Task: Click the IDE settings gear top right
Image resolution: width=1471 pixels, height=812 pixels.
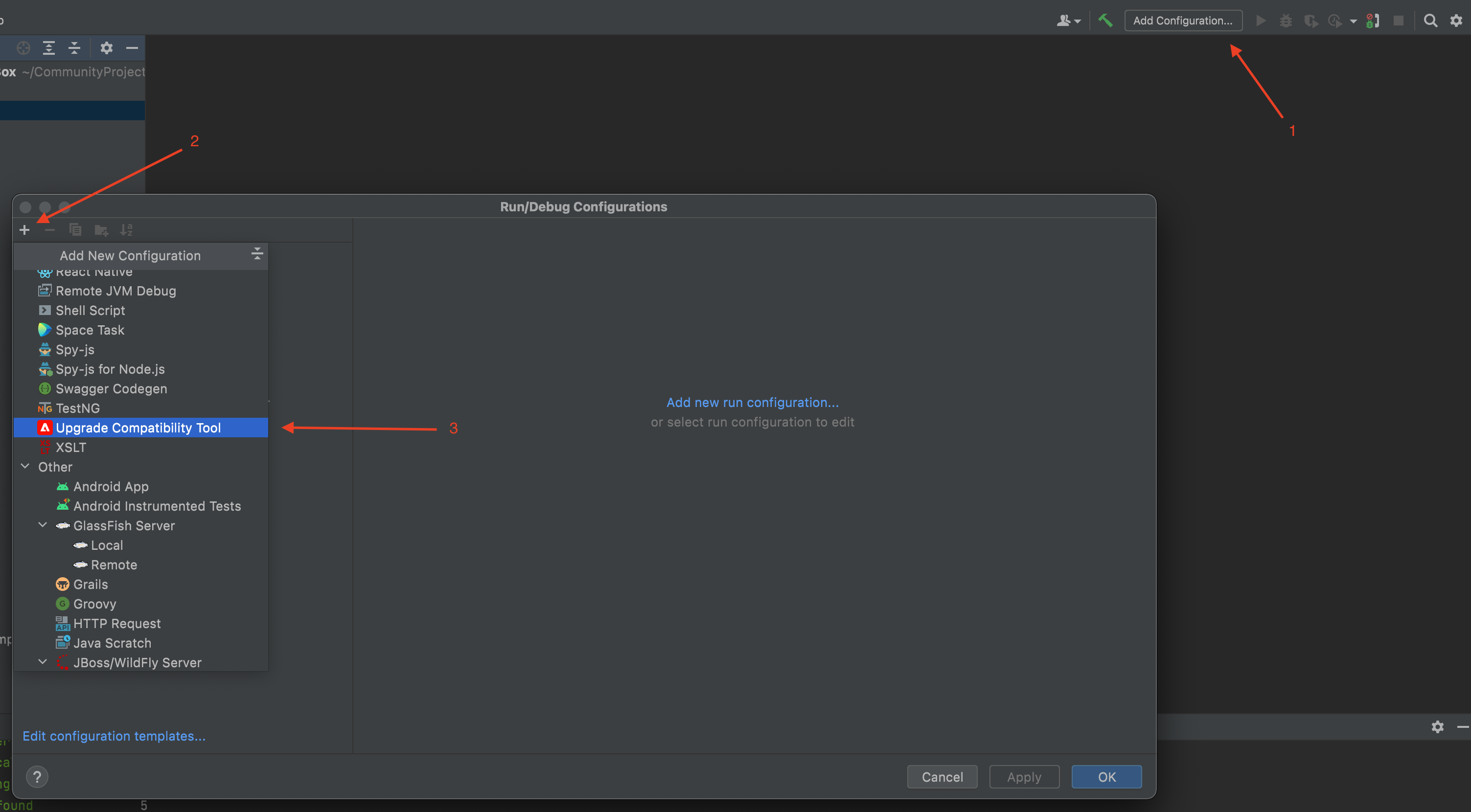Action: (x=1455, y=21)
